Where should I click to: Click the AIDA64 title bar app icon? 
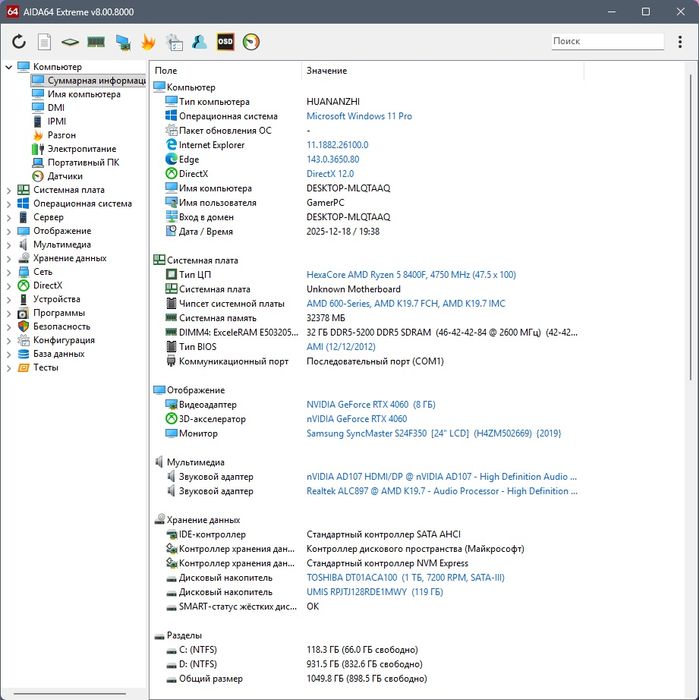(12, 12)
